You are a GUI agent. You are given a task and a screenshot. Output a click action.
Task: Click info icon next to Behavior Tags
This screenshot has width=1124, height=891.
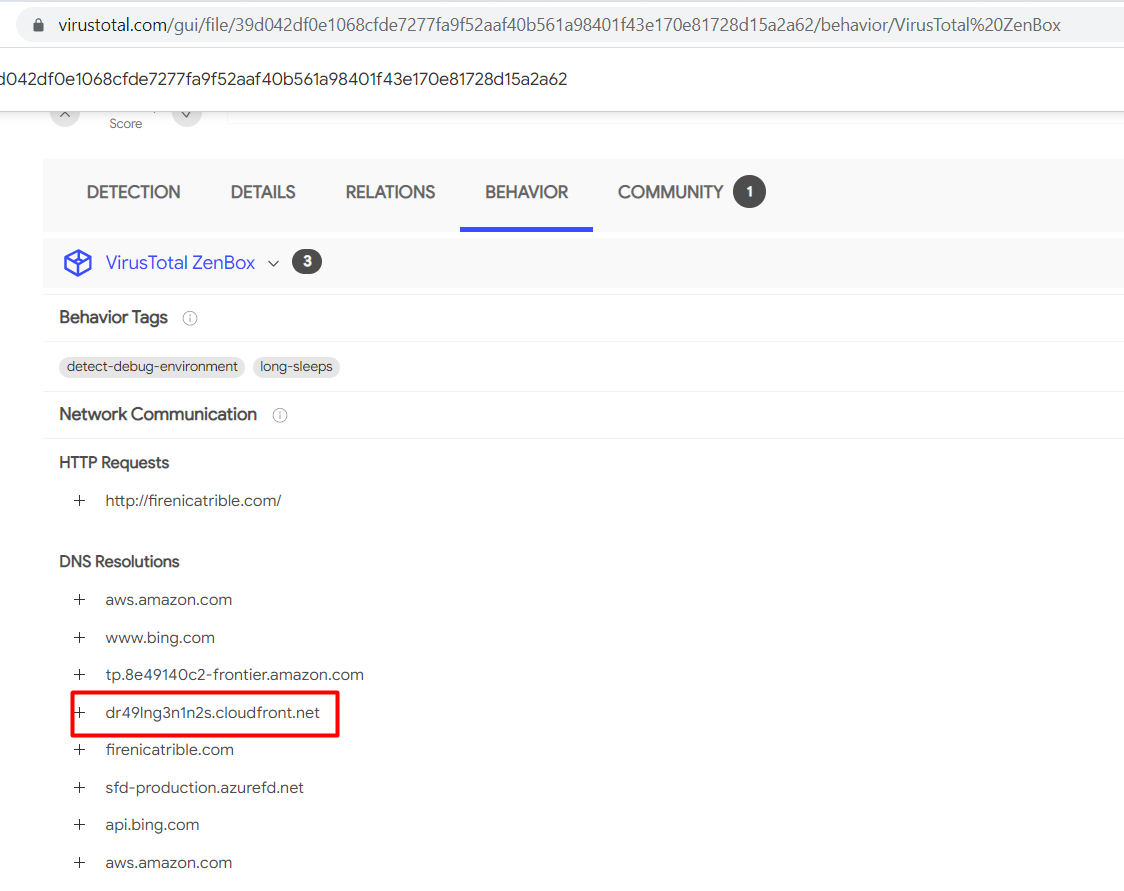[x=190, y=318]
